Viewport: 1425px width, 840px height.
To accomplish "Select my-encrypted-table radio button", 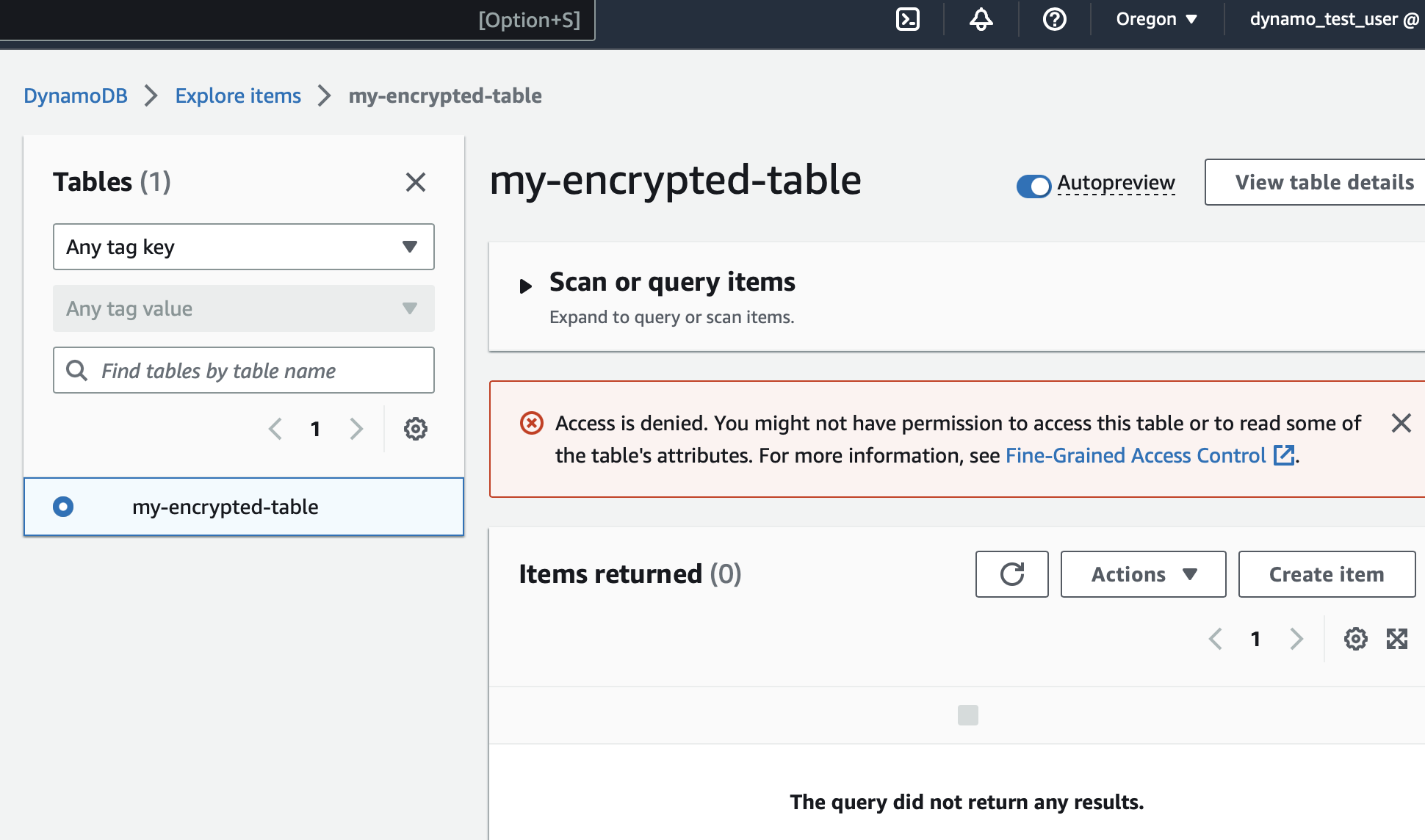I will pyautogui.click(x=63, y=507).
